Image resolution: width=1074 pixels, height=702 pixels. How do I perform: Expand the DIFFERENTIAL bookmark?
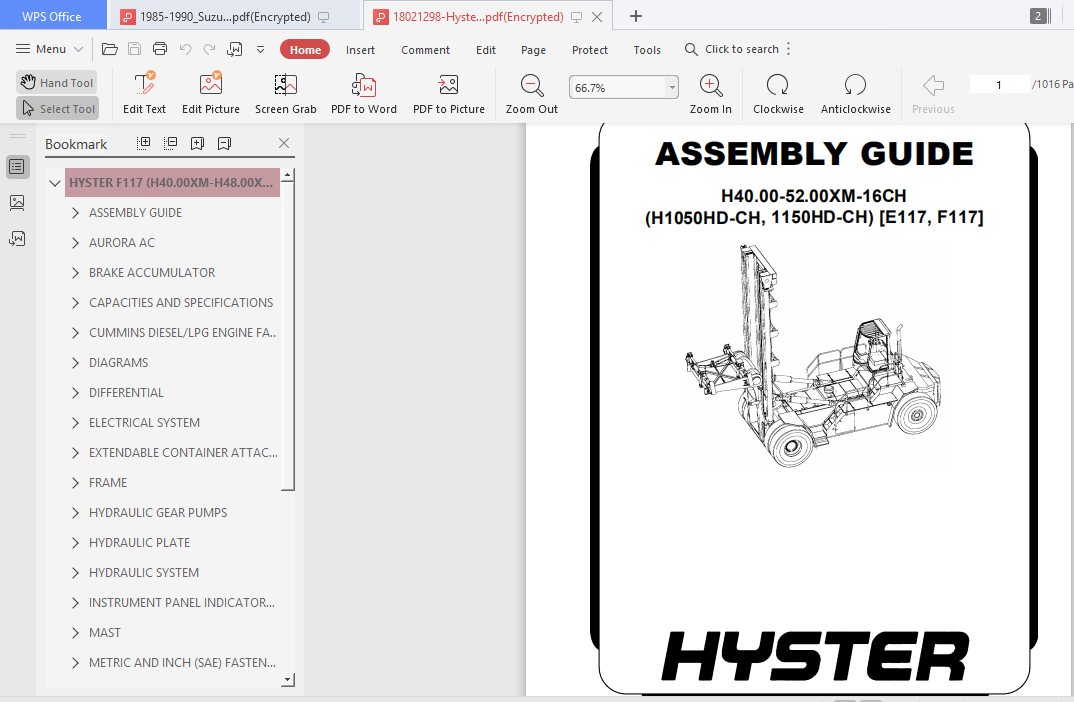coord(75,393)
